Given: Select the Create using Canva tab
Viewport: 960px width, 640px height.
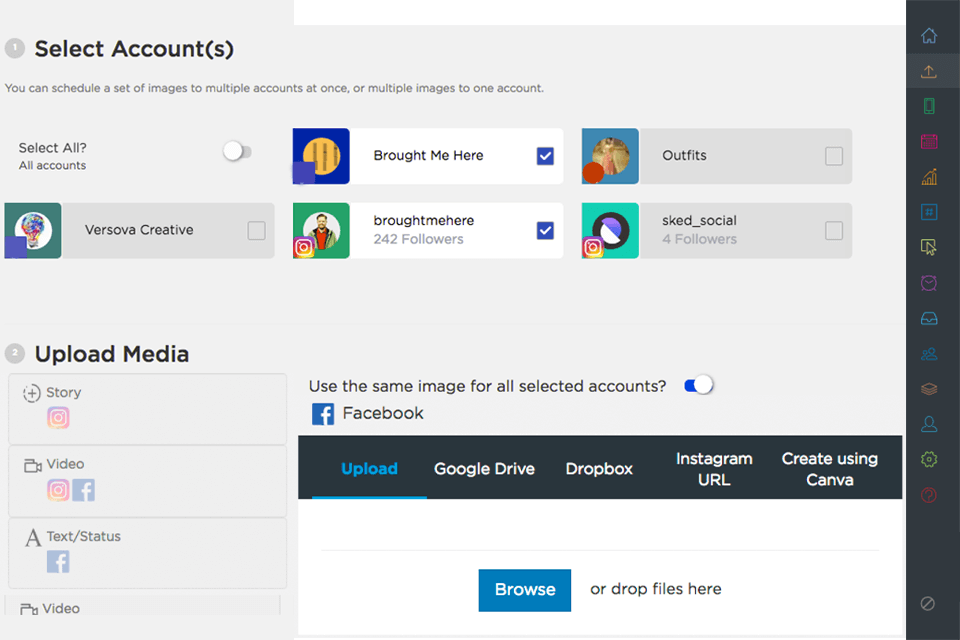Looking at the screenshot, I should [x=830, y=469].
